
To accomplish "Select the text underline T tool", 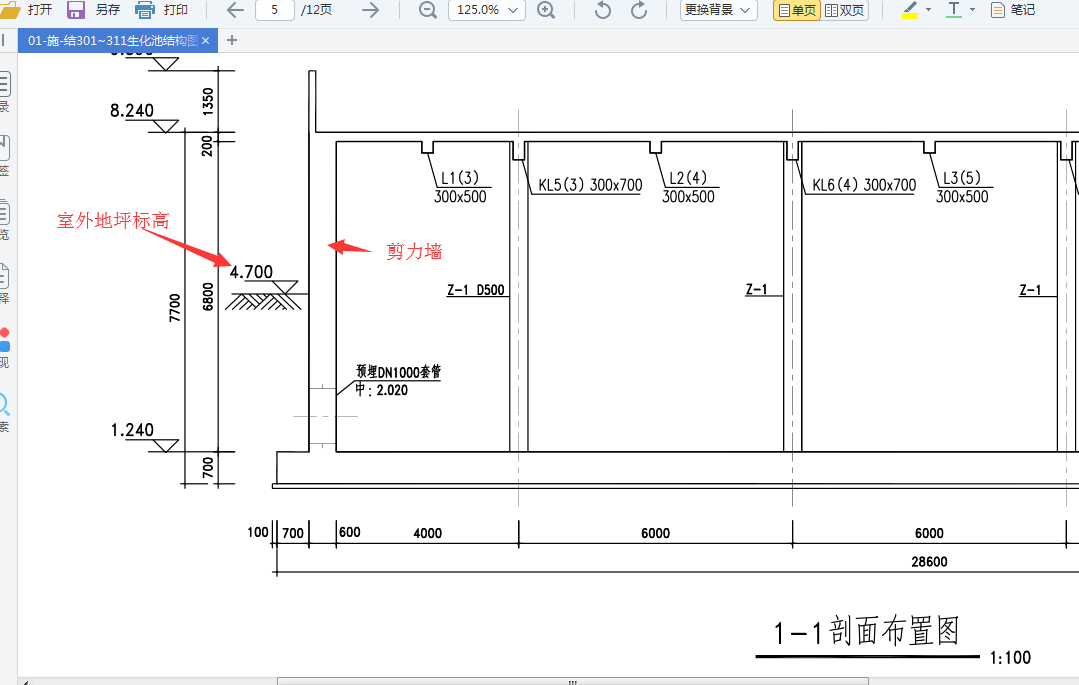I will tap(954, 10).
